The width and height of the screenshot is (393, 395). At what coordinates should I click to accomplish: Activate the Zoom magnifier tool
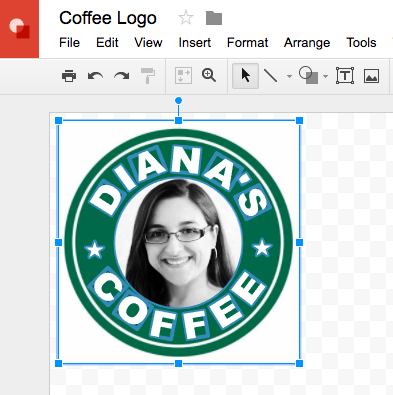(209, 75)
